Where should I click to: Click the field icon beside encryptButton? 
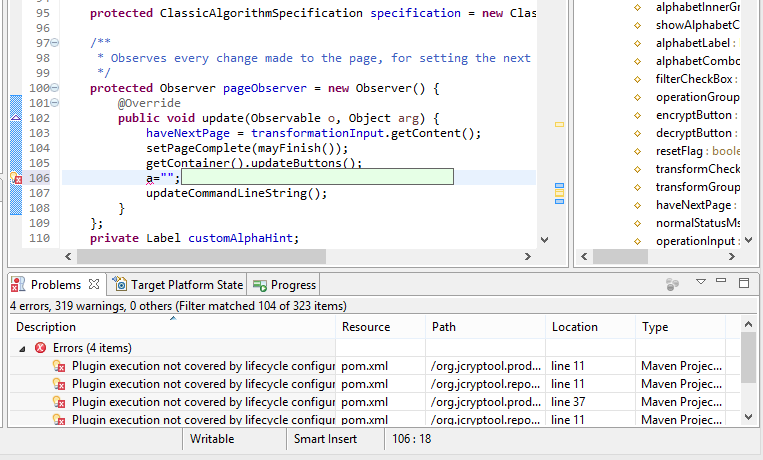637,115
